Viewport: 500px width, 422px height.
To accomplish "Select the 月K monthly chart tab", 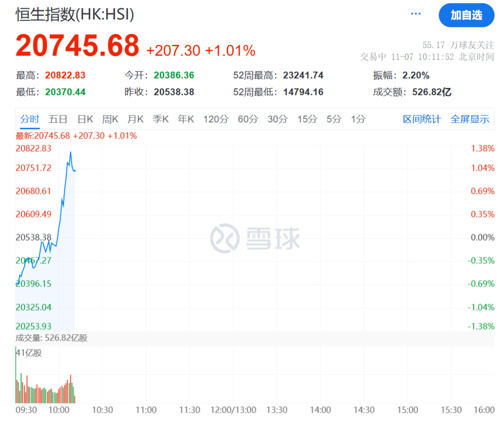I will (135, 119).
